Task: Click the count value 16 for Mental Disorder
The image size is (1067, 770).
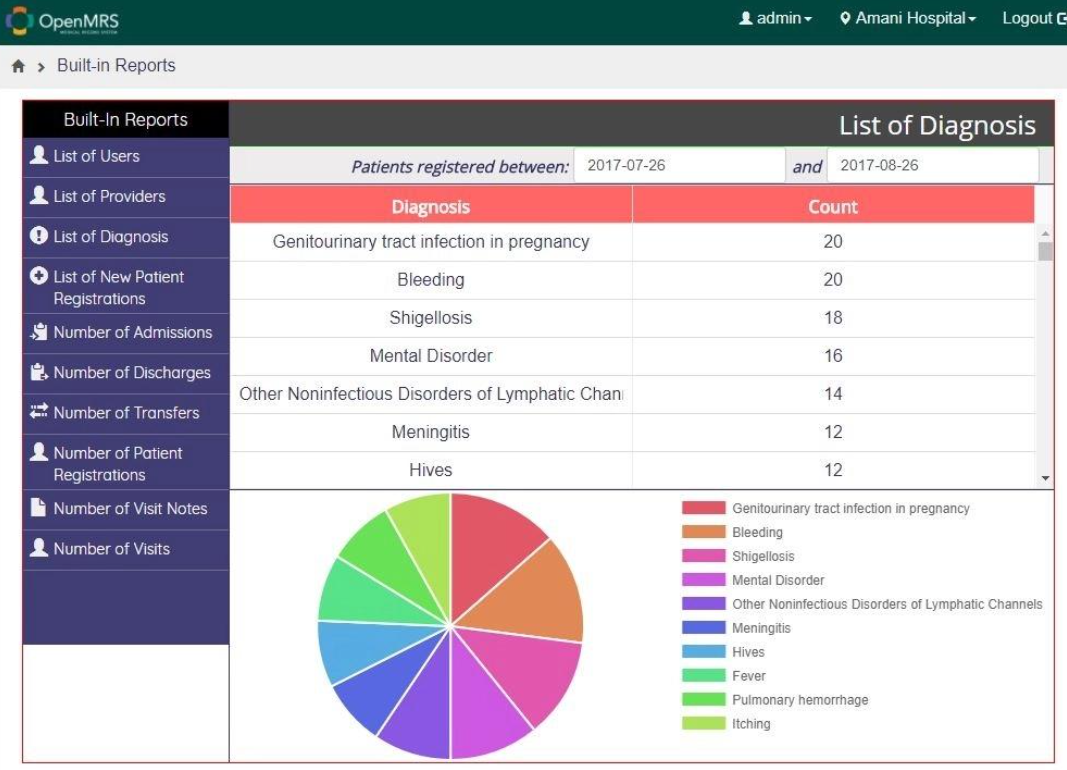Action: click(x=833, y=356)
